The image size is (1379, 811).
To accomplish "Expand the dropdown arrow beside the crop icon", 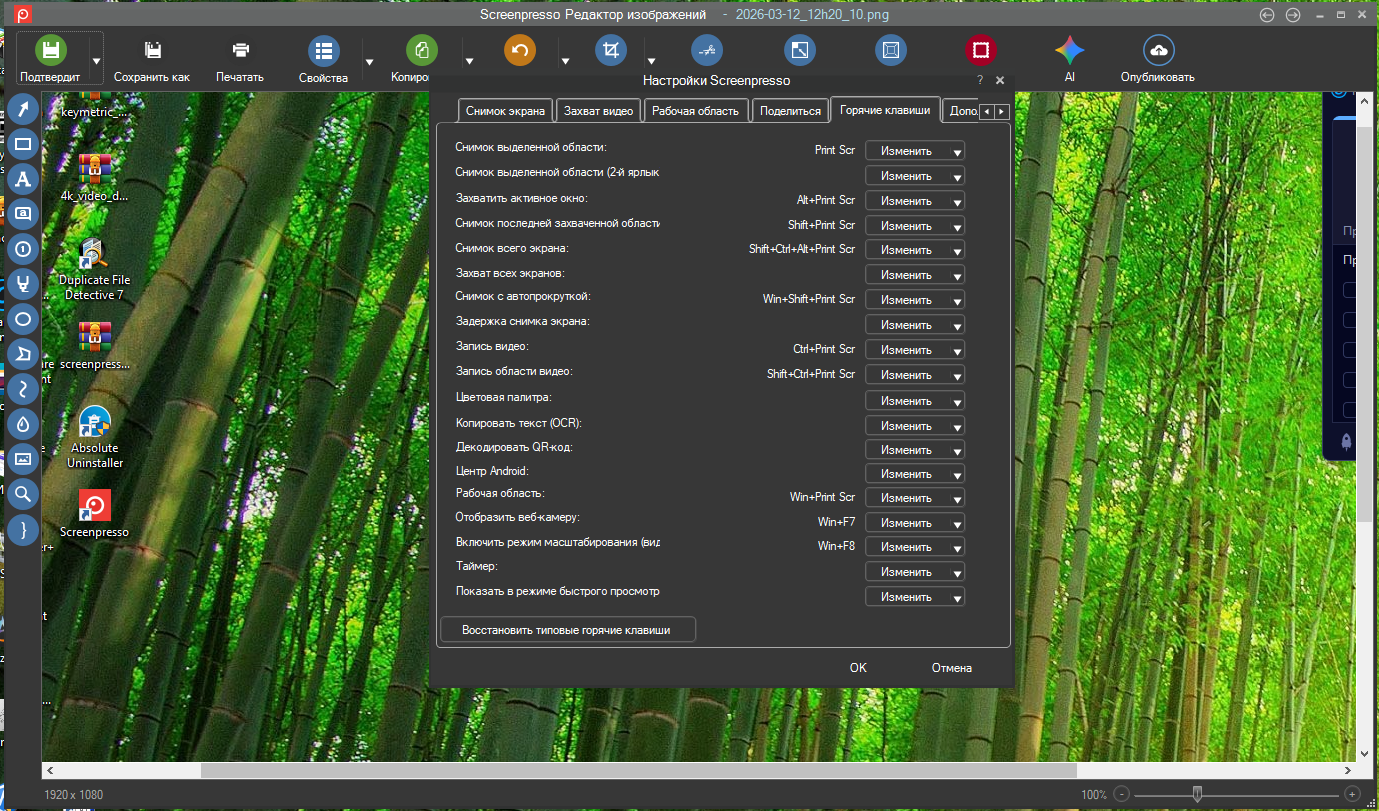I will pyautogui.click(x=651, y=61).
